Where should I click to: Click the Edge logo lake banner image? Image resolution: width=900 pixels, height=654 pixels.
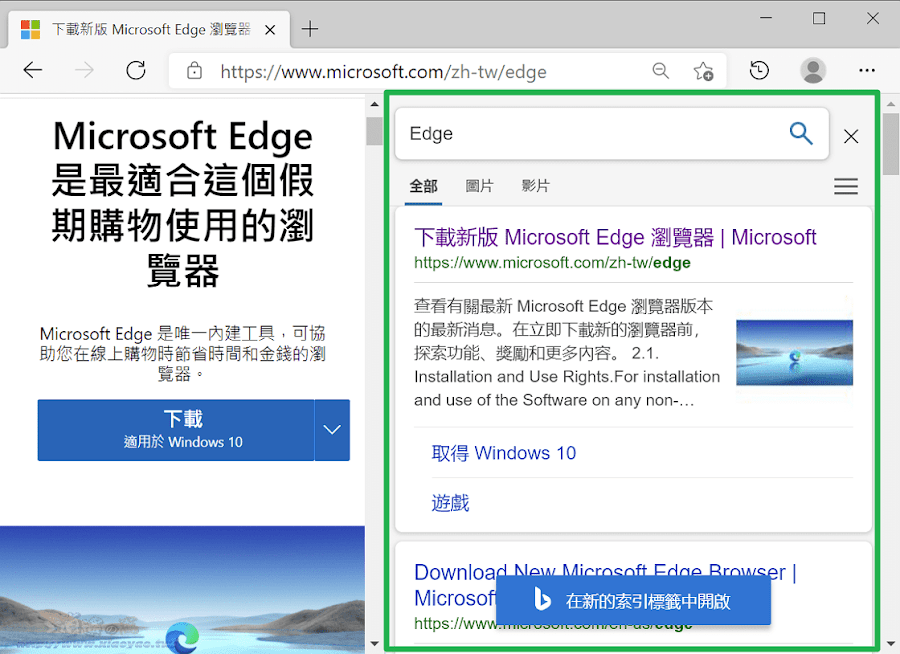[182, 590]
